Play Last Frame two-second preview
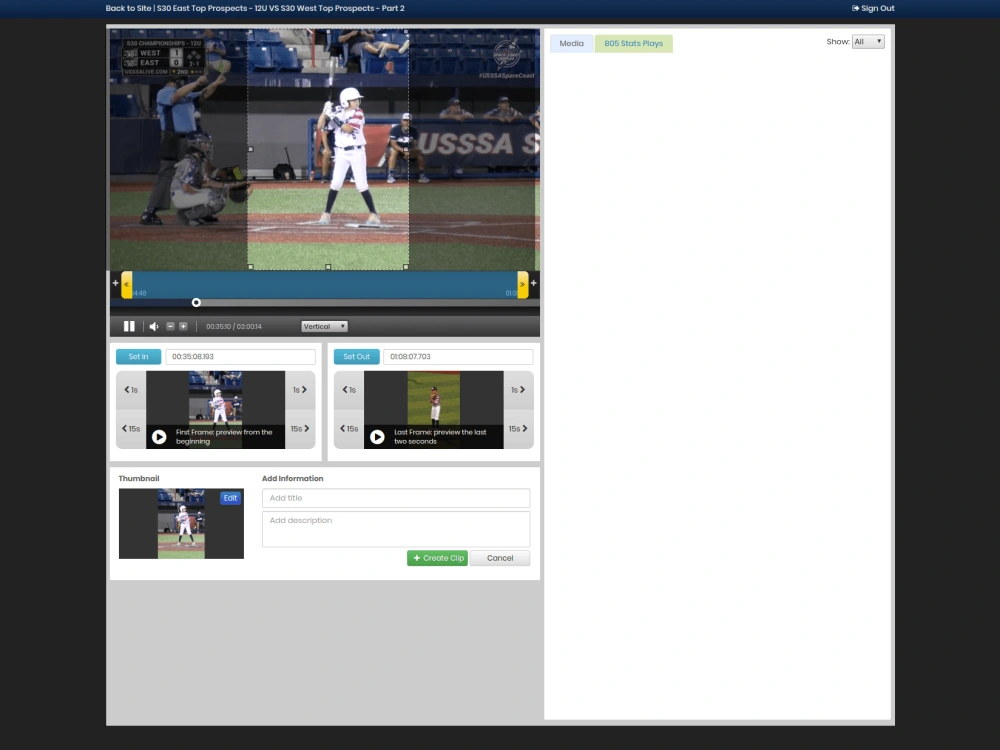The width and height of the screenshot is (1000, 750). [x=377, y=437]
